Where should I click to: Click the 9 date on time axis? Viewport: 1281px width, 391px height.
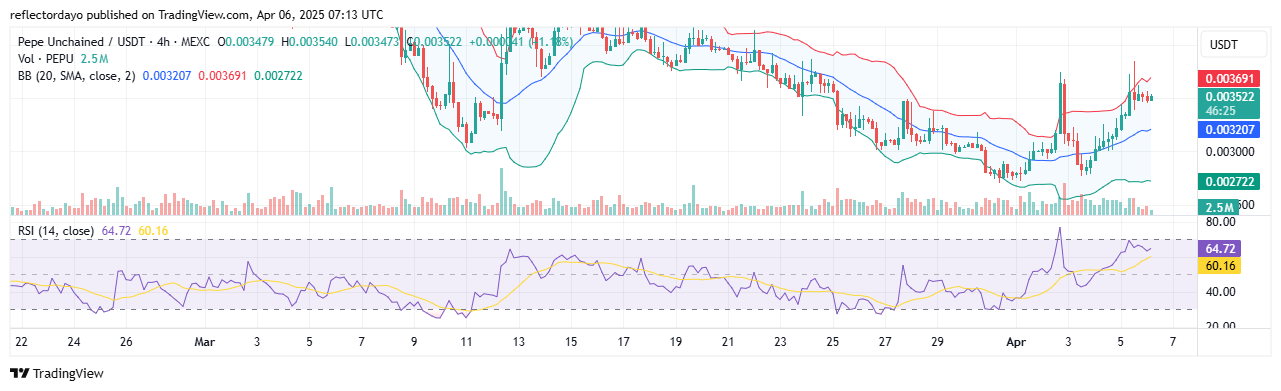tap(413, 342)
